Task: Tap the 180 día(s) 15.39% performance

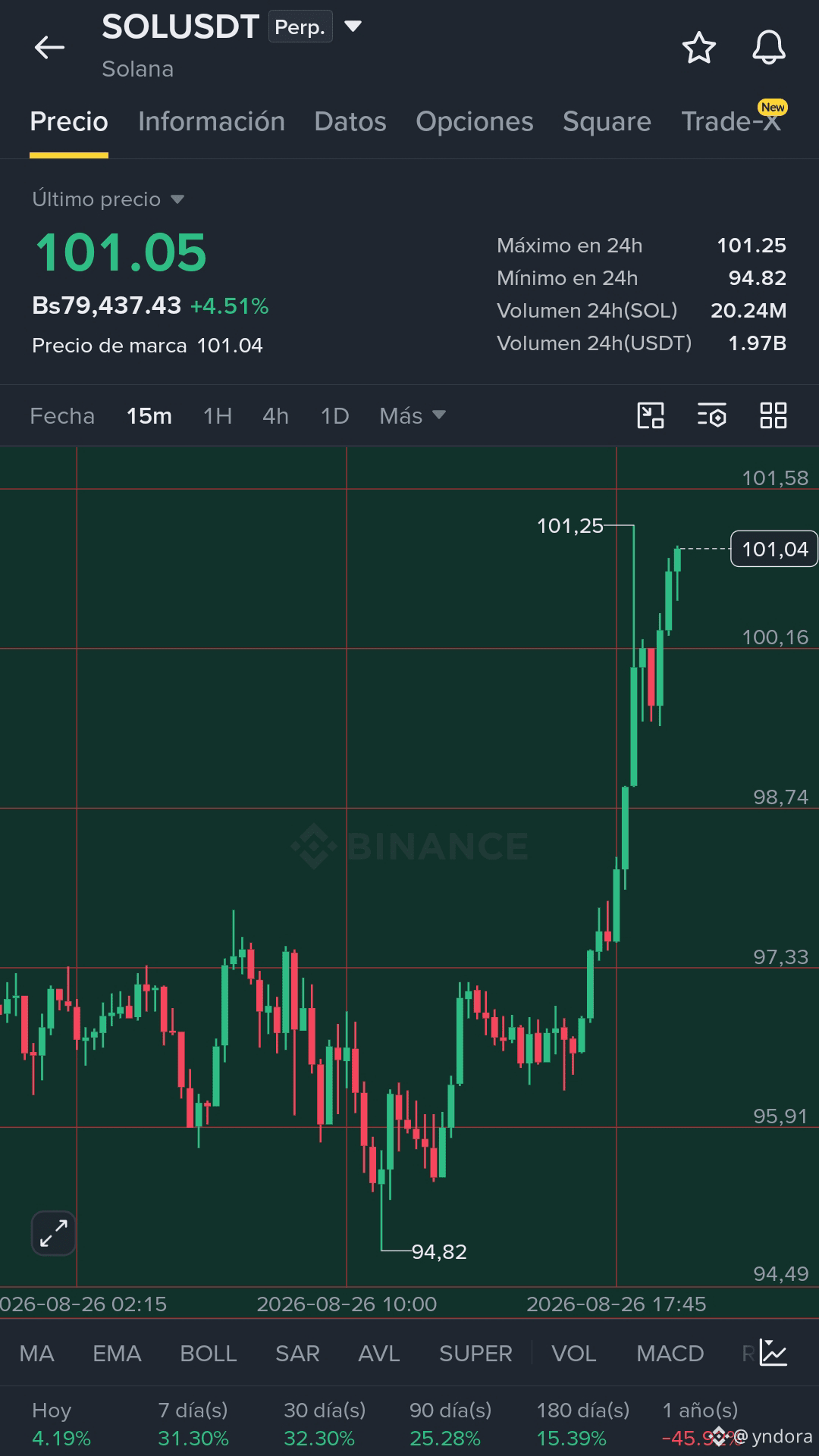Action: 583,1424
